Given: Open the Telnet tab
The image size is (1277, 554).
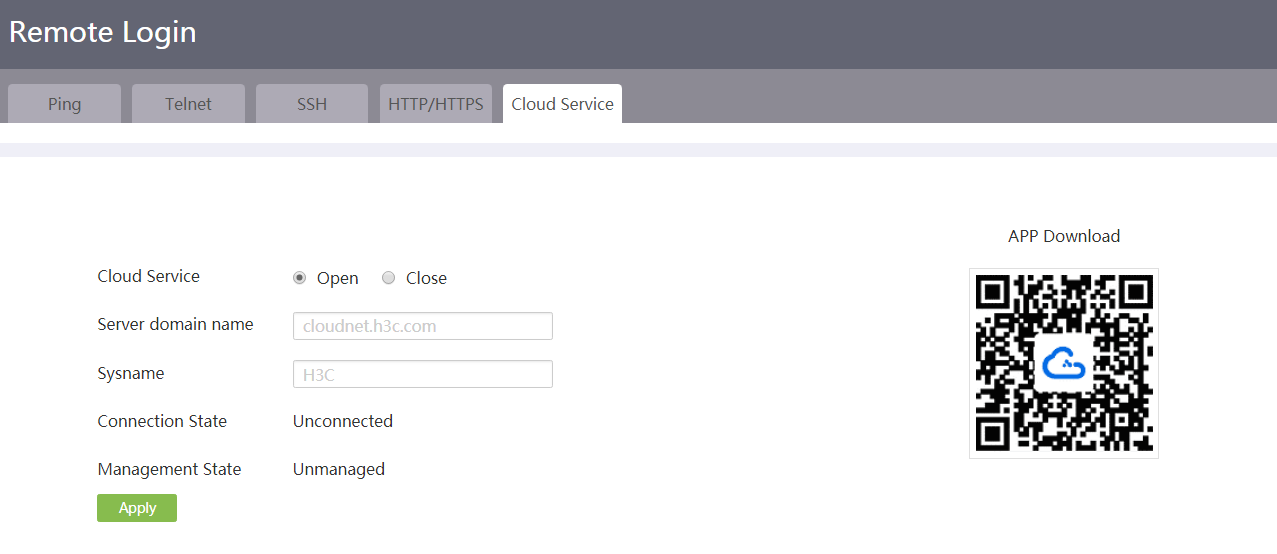Looking at the screenshot, I should (x=188, y=104).
